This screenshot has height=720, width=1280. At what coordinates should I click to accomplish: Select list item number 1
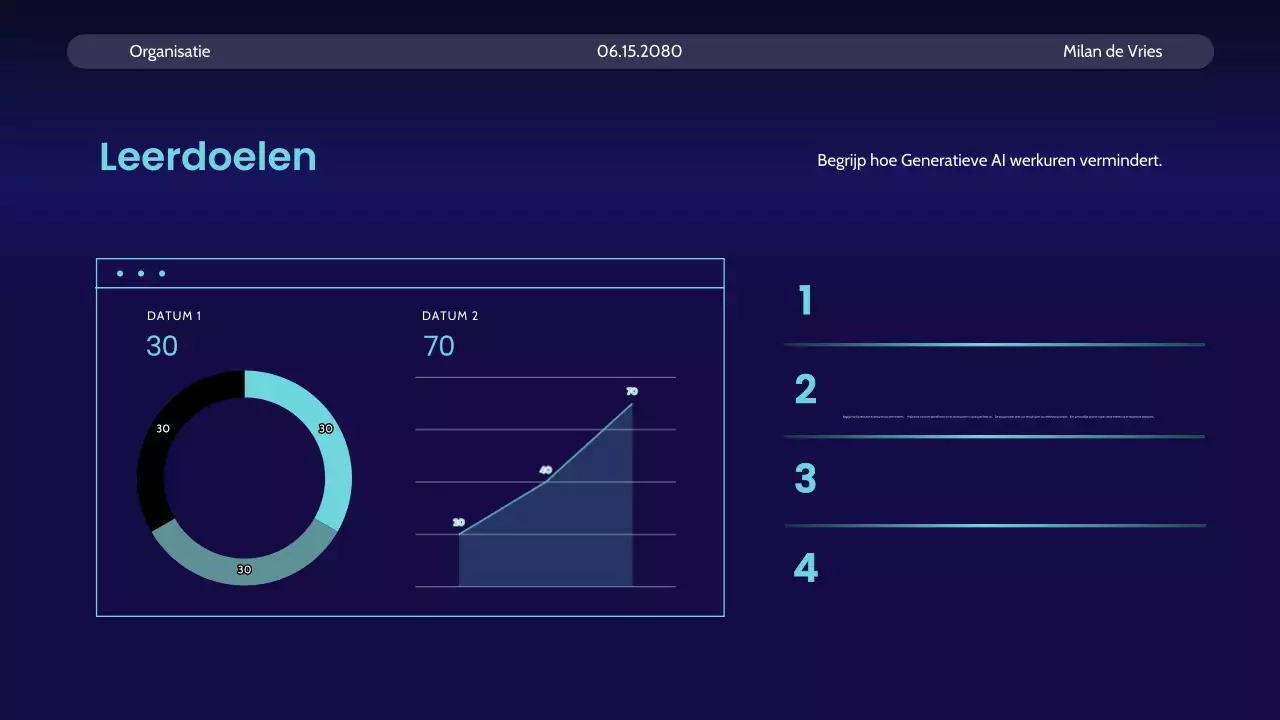pyautogui.click(x=804, y=301)
